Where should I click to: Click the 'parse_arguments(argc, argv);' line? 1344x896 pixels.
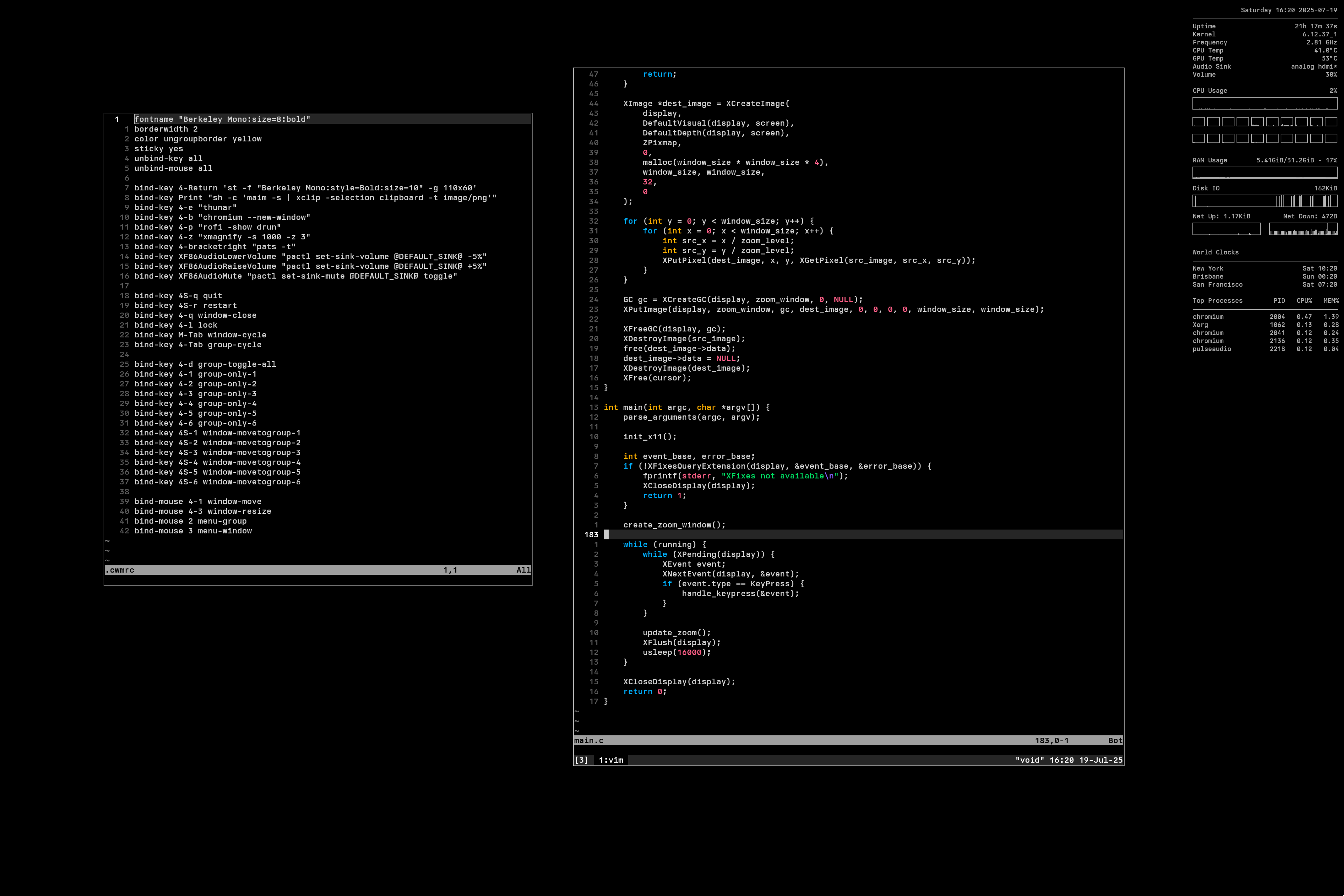click(692, 417)
